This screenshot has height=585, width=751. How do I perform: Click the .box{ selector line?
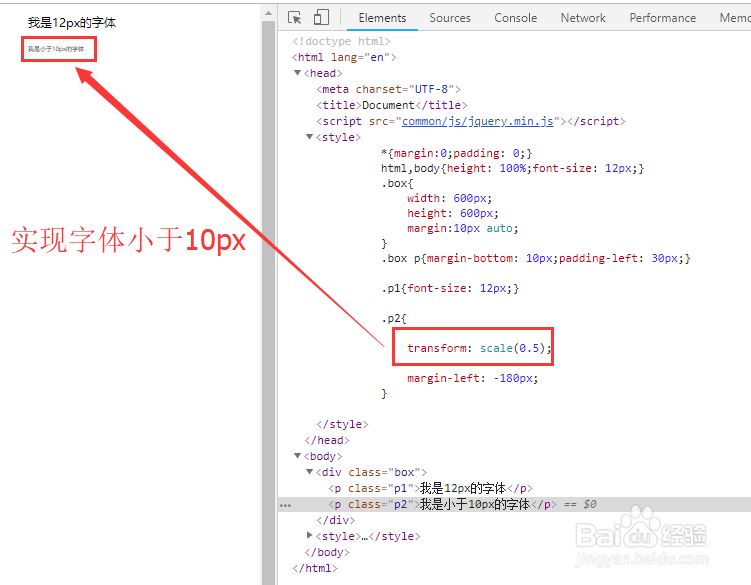[397, 183]
